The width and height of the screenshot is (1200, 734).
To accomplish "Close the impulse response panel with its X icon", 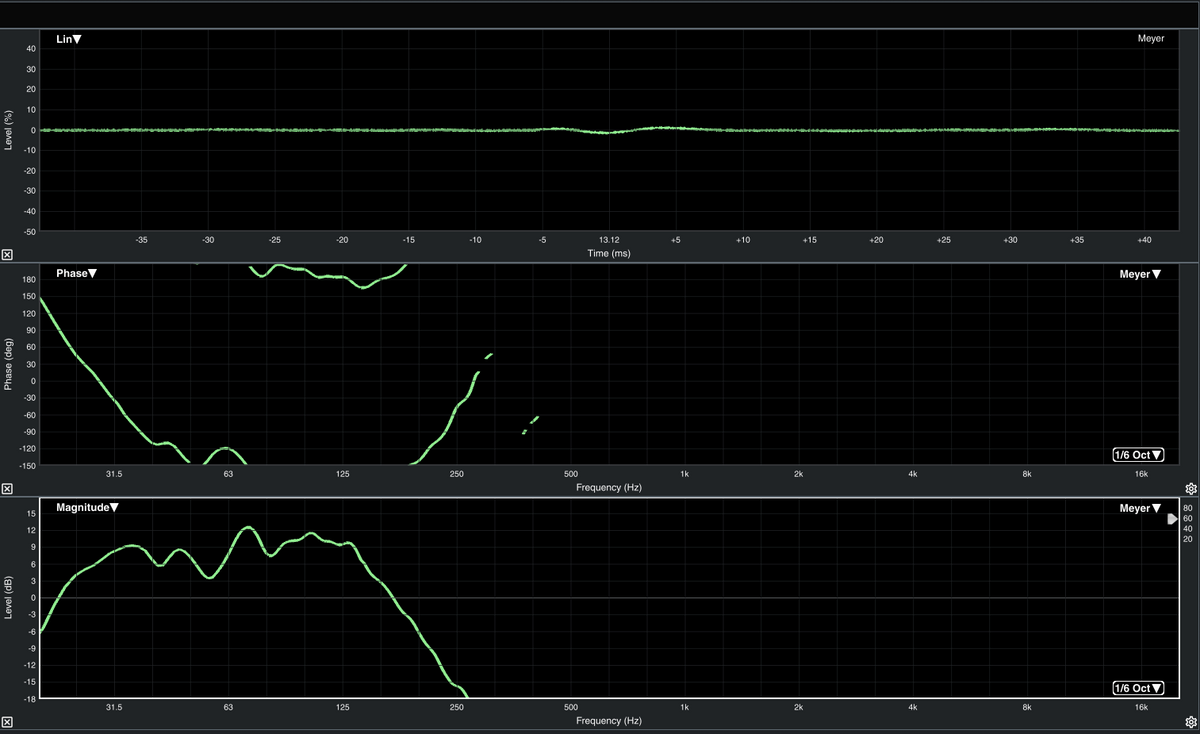I will click(x=7, y=255).
